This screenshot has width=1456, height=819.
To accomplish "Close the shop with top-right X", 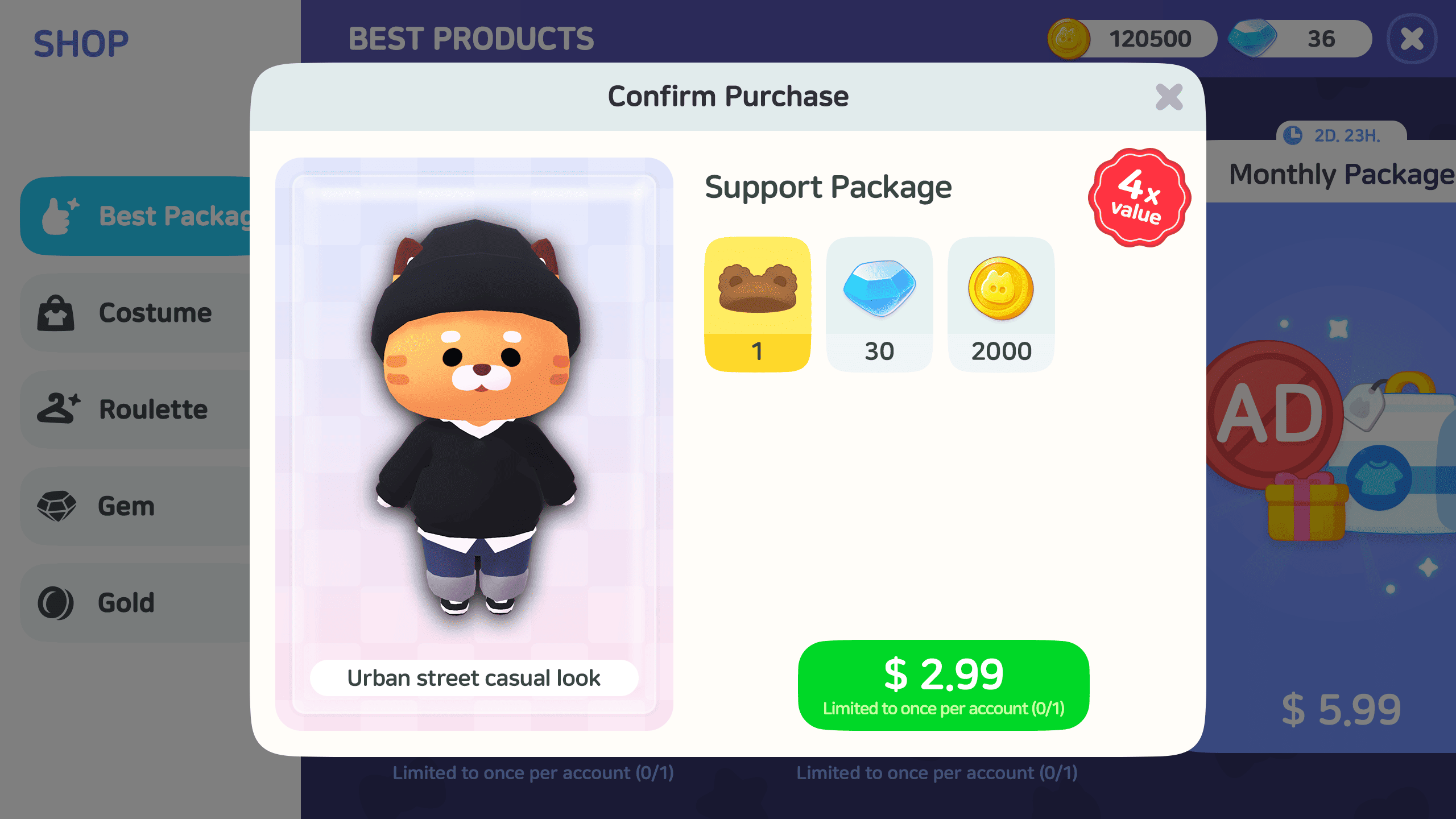I will [x=1412, y=39].
